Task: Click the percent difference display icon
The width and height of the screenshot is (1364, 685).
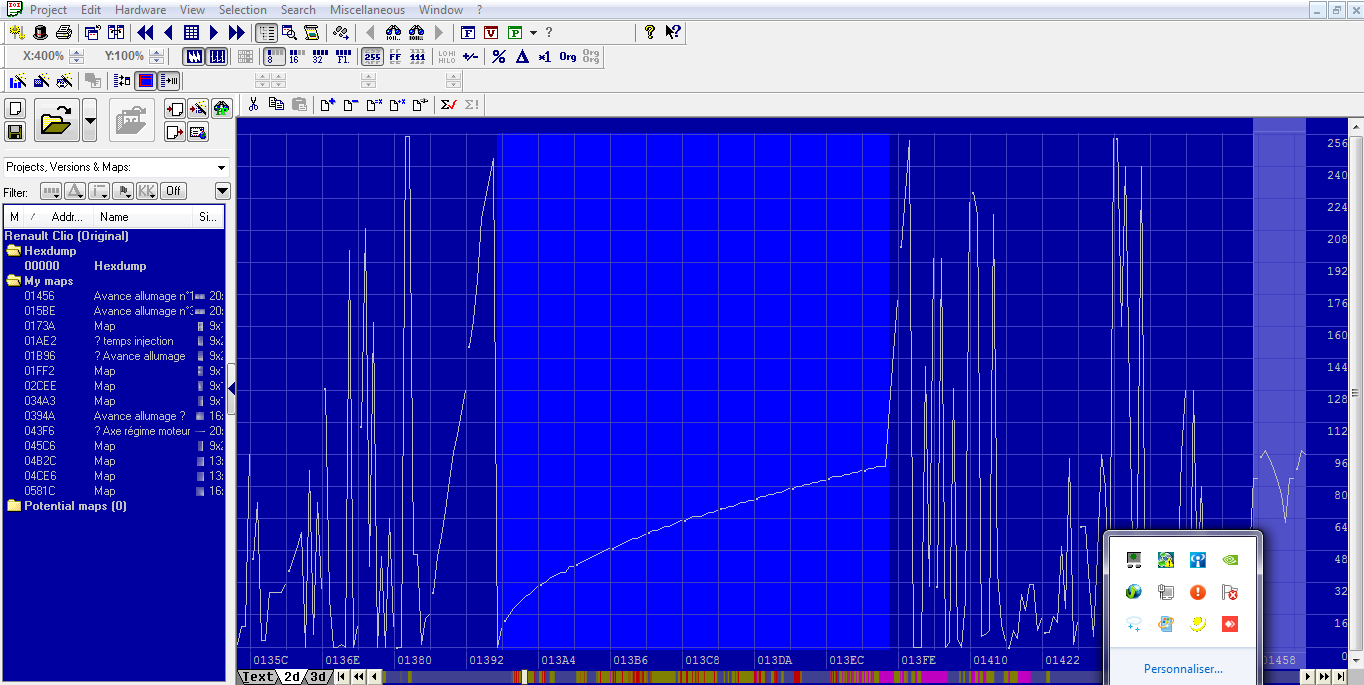Action: (499, 56)
